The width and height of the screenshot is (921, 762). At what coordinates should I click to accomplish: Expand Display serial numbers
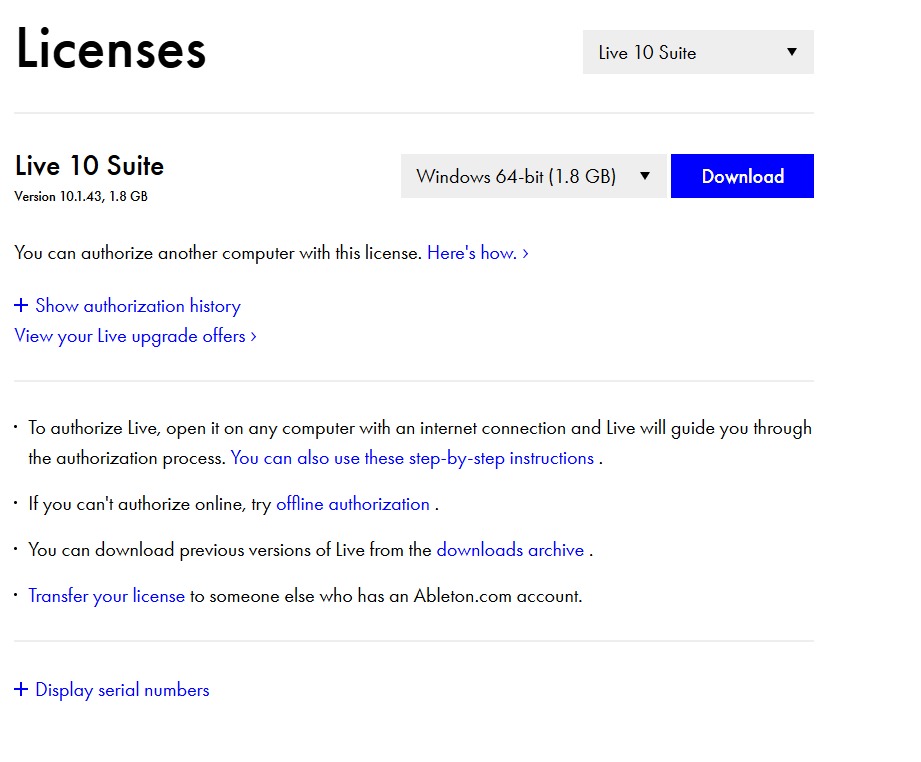pyautogui.click(x=112, y=690)
